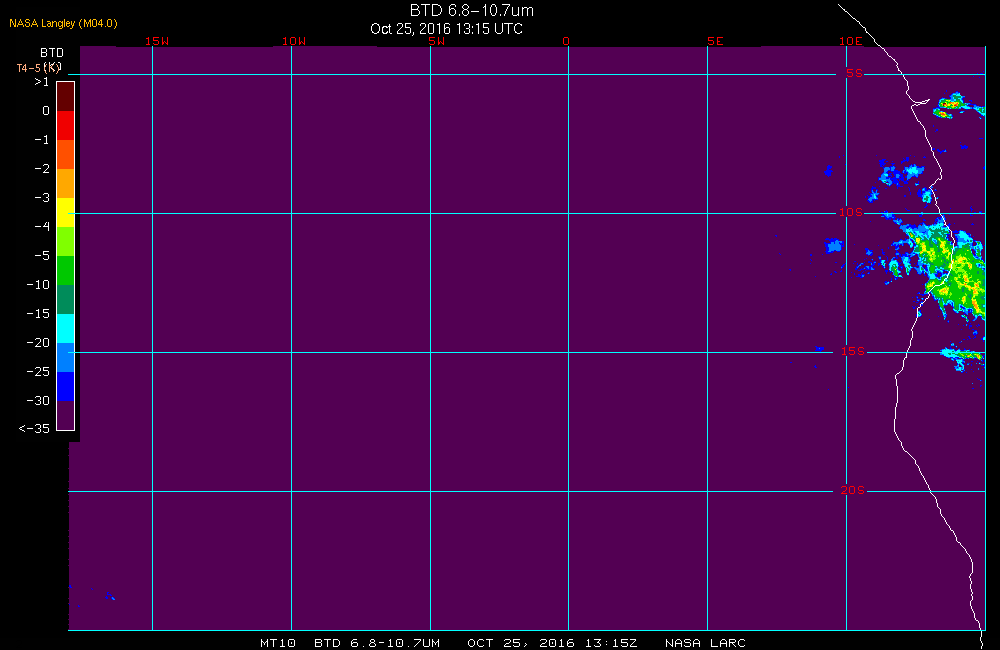This screenshot has width=1000, height=650.
Task: Click the "BTD 6.8-10.7UM" footer text
Action: click(377, 643)
